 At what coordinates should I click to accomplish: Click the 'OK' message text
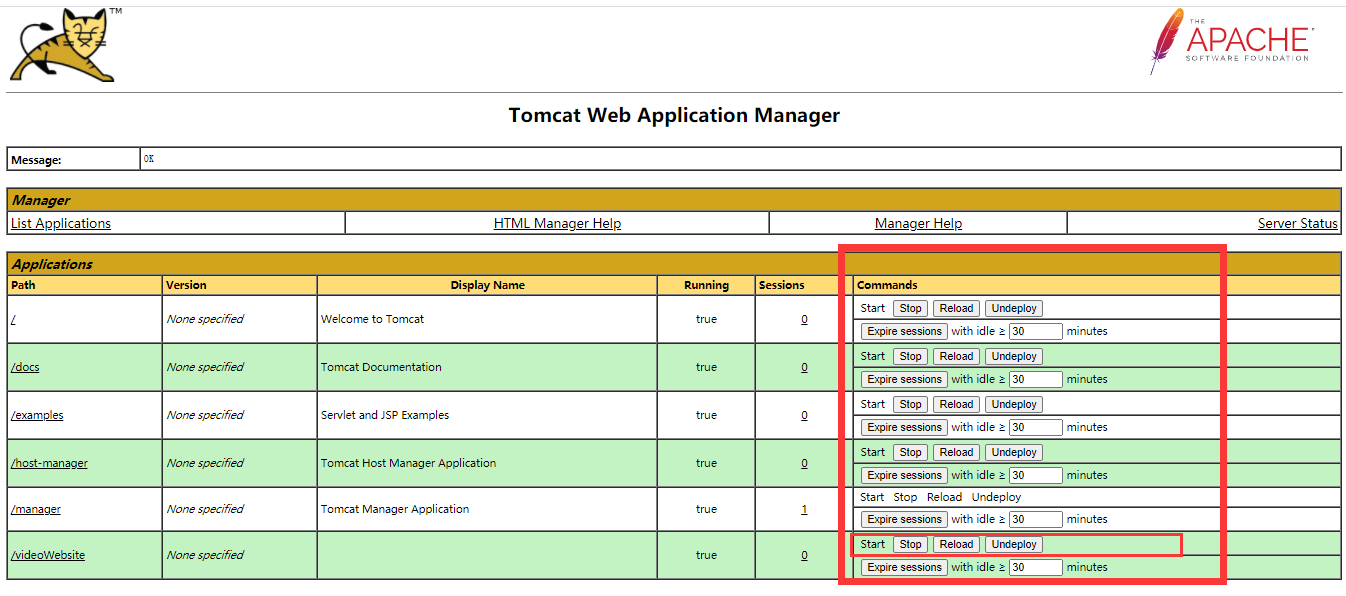(x=149, y=159)
